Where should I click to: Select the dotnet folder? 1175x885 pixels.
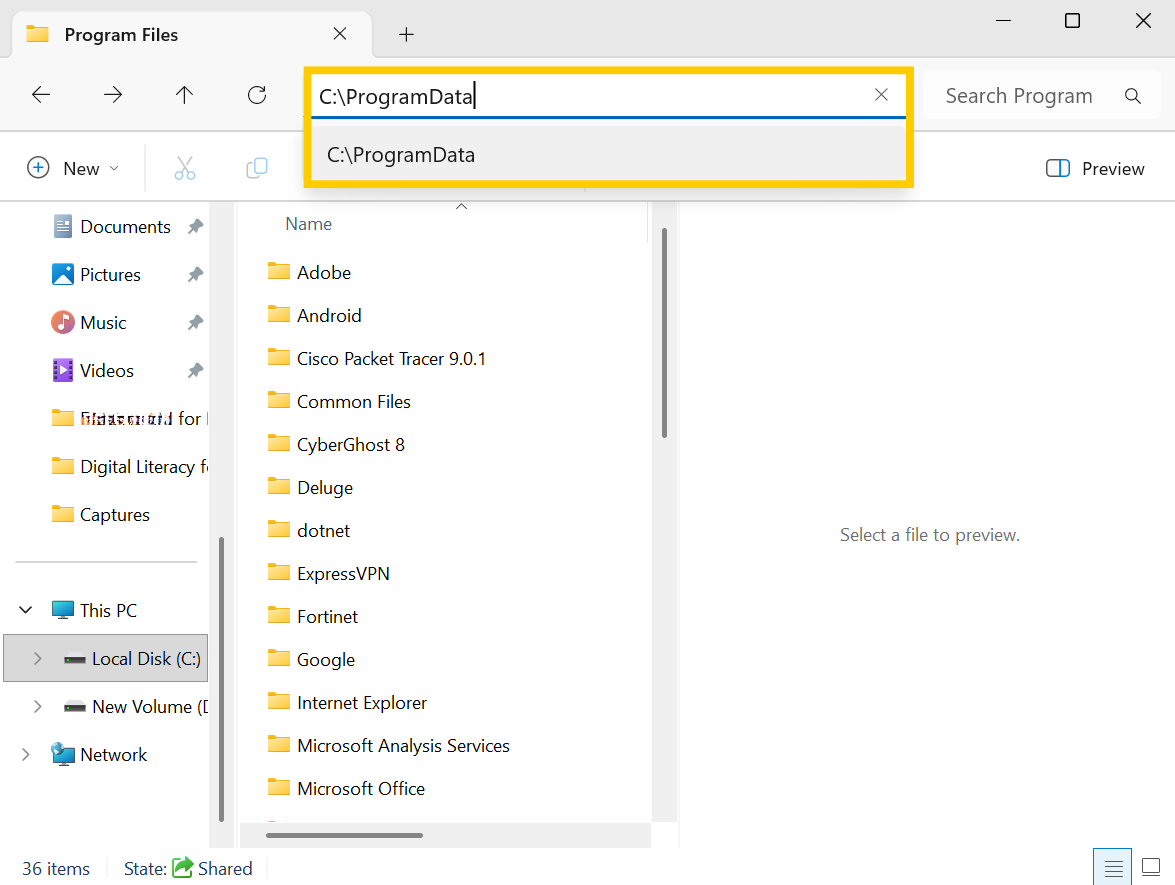point(309,531)
